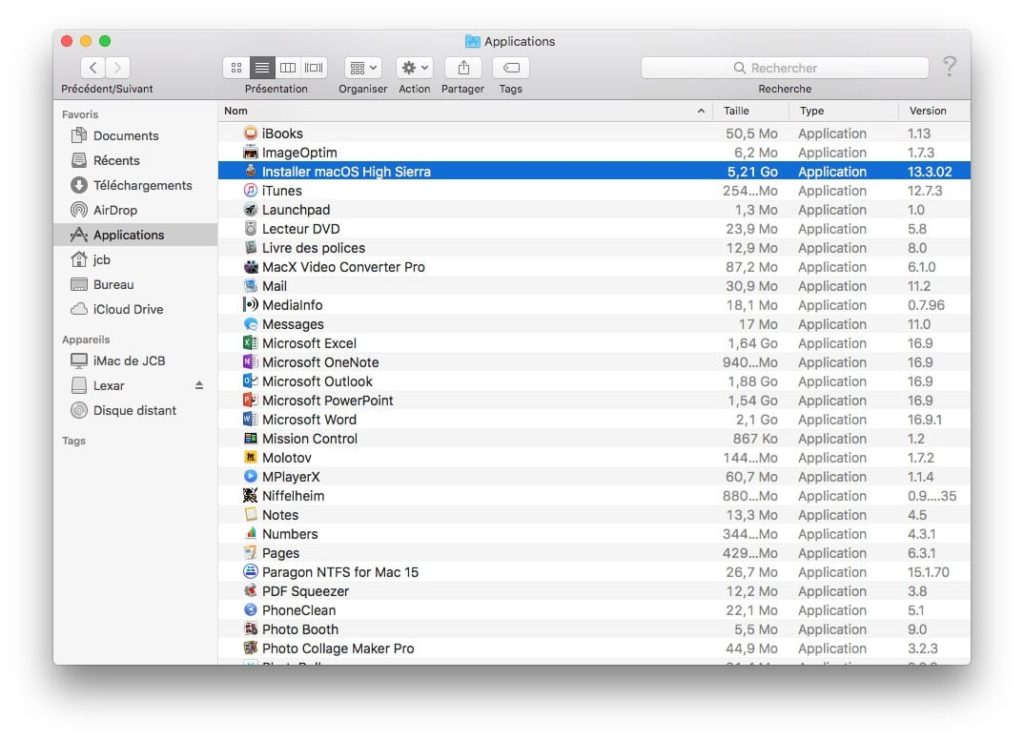Viewport: 1024px width, 741px height.
Task: Click the MPlayerX app icon
Action: pos(250,477)
